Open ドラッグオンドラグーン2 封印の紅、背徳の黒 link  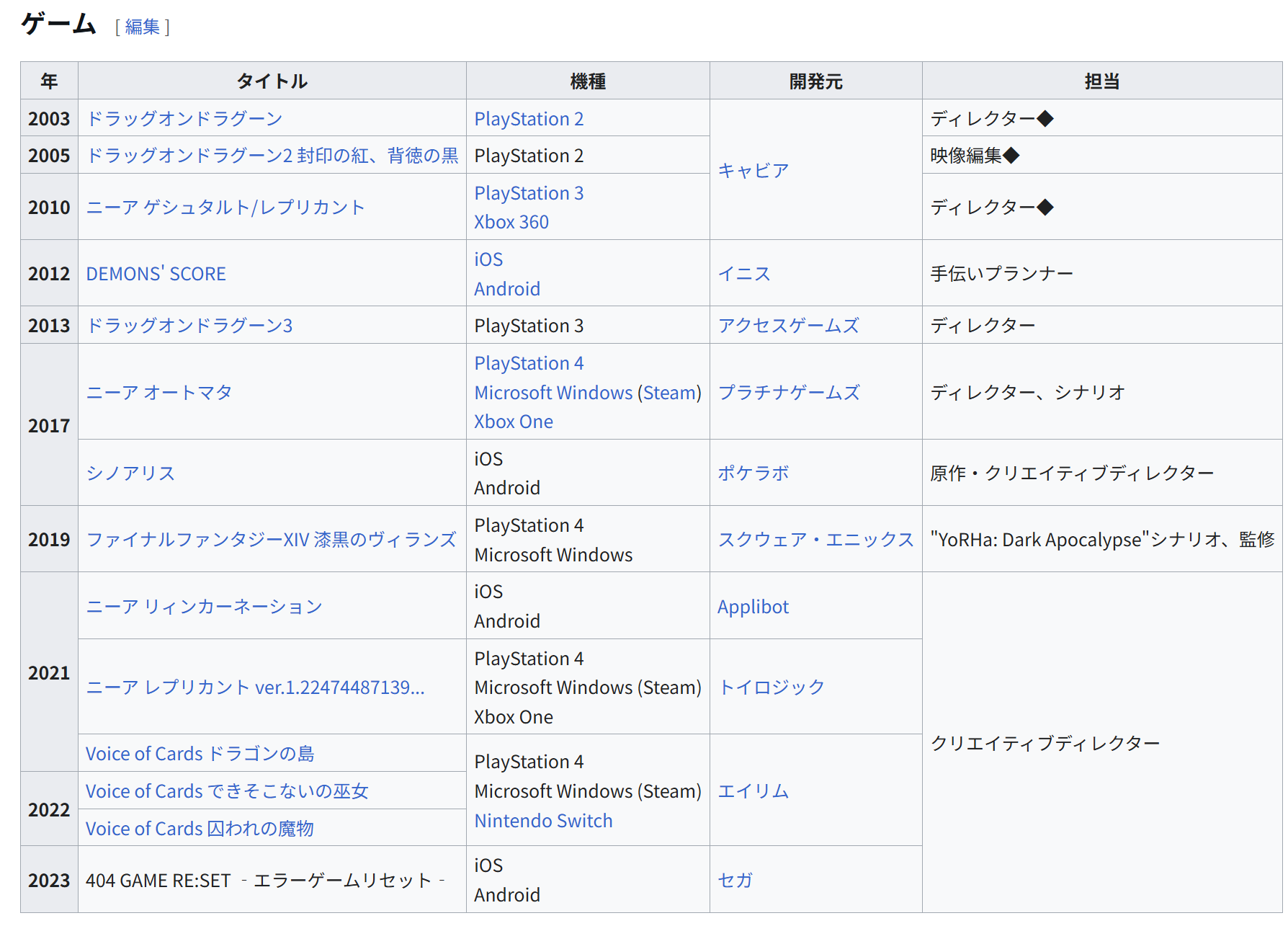(x=272, y=156)
